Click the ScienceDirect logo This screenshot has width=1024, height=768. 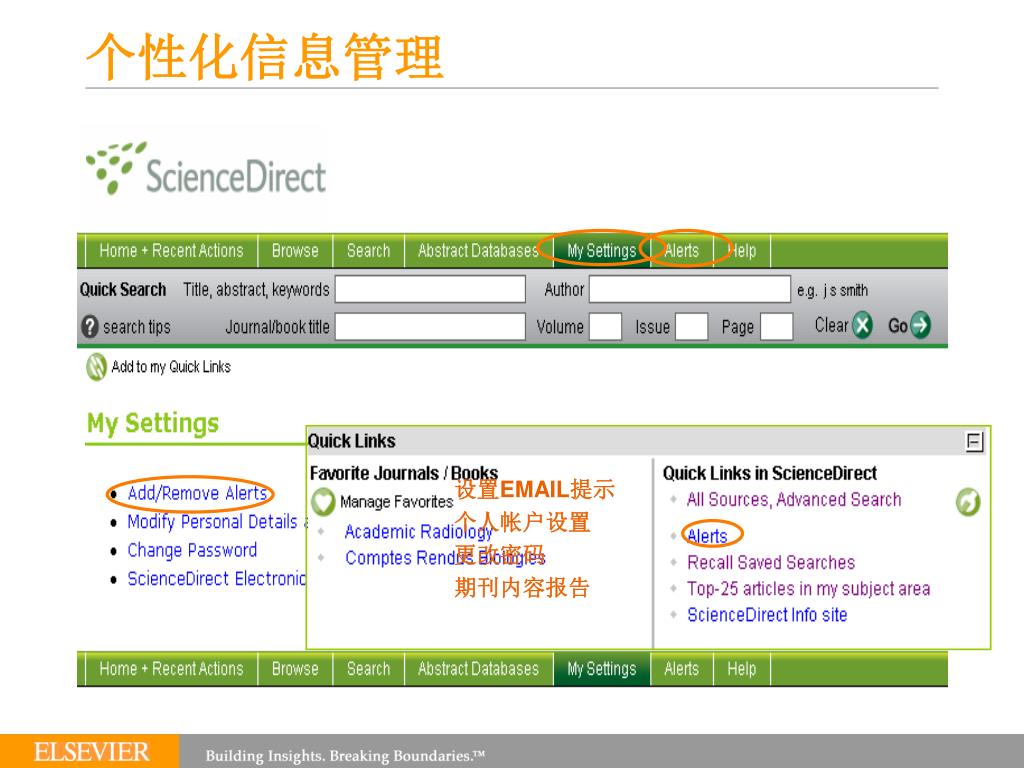(206, 169)
